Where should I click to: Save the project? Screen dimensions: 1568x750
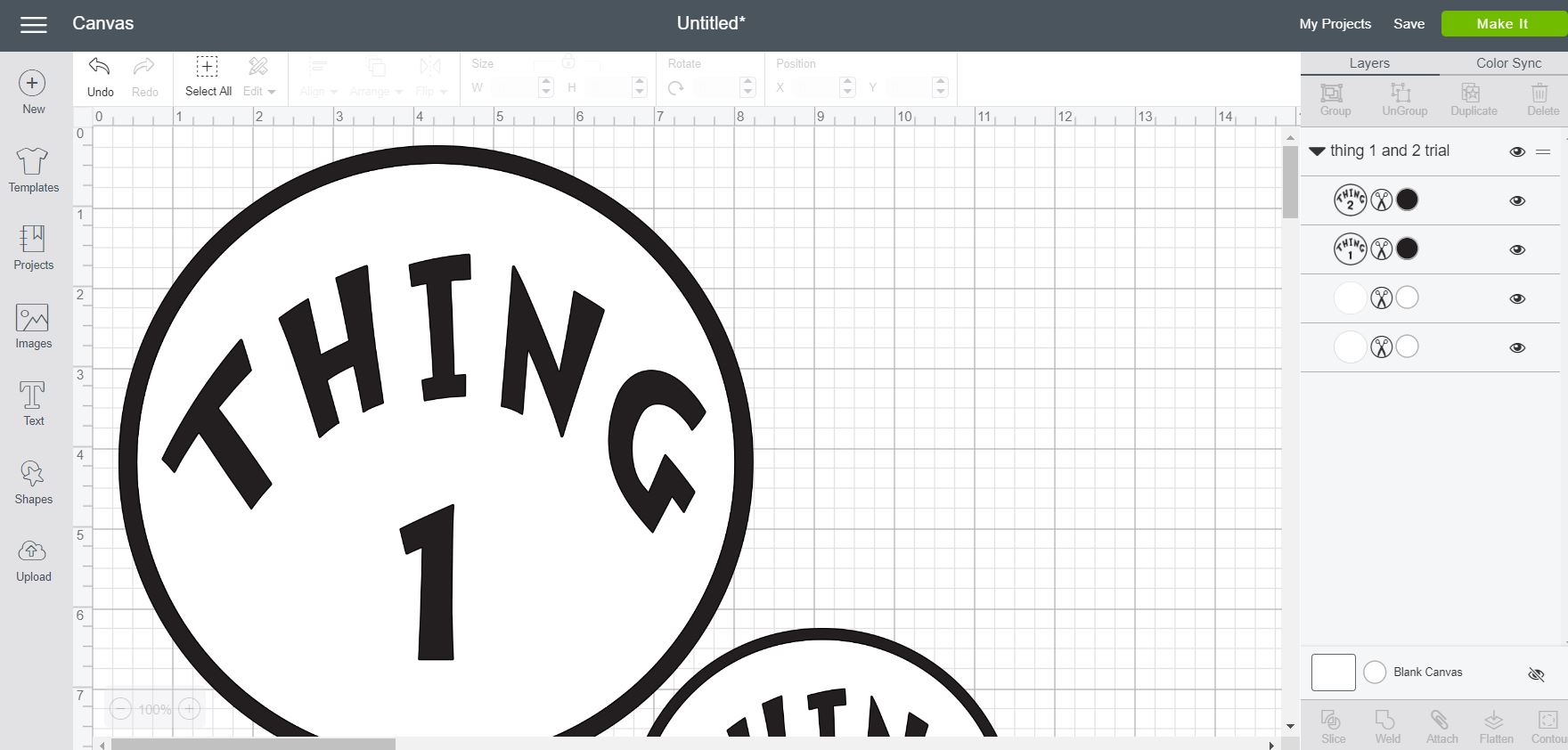pyautogui.click(x=1409, y=24)
